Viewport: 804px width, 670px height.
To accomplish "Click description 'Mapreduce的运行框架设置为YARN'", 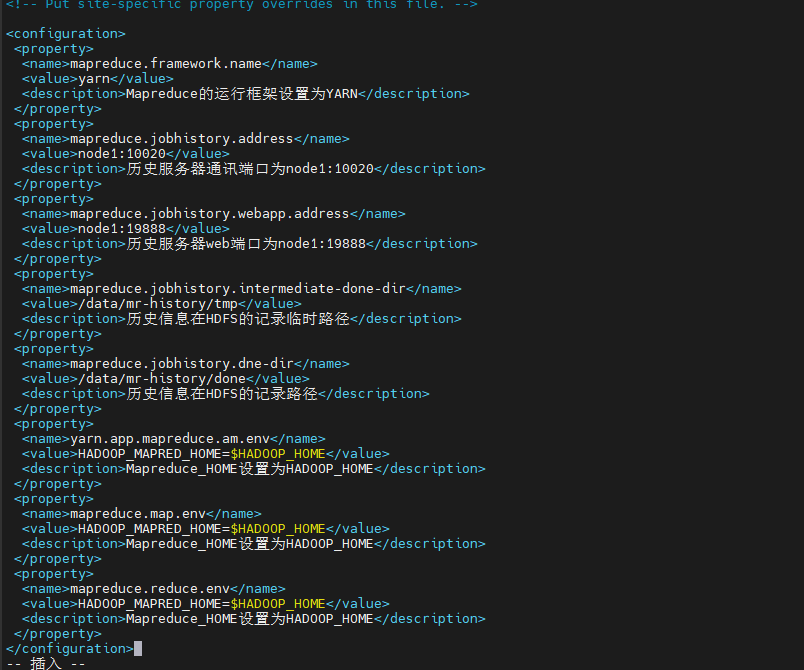I will tap(242, 94).
